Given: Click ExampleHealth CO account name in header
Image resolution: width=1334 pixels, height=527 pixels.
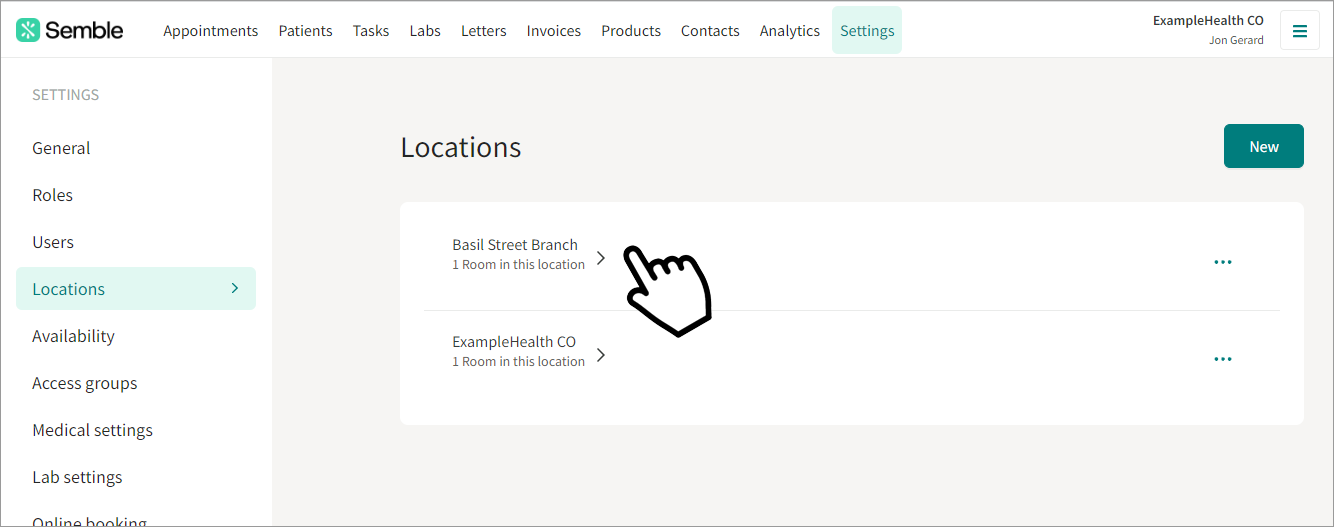Looking at the screenshot, I should pos(1208,20).
